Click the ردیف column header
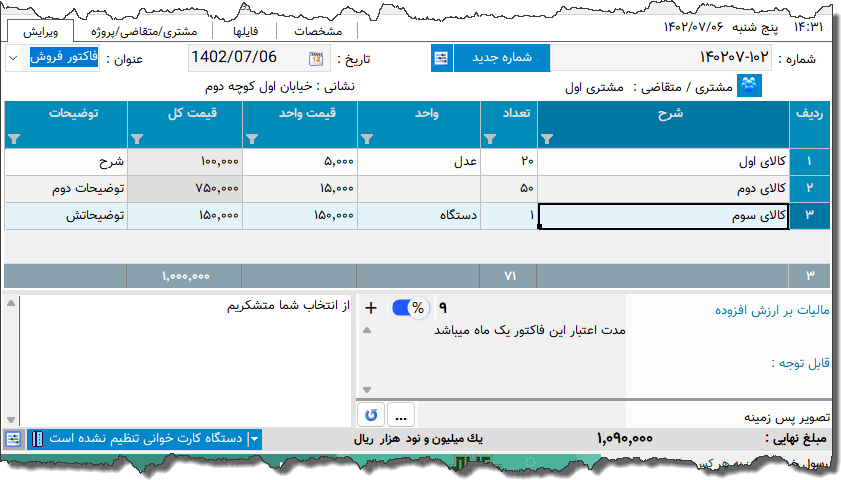841x480 pixels. point(809,124)
